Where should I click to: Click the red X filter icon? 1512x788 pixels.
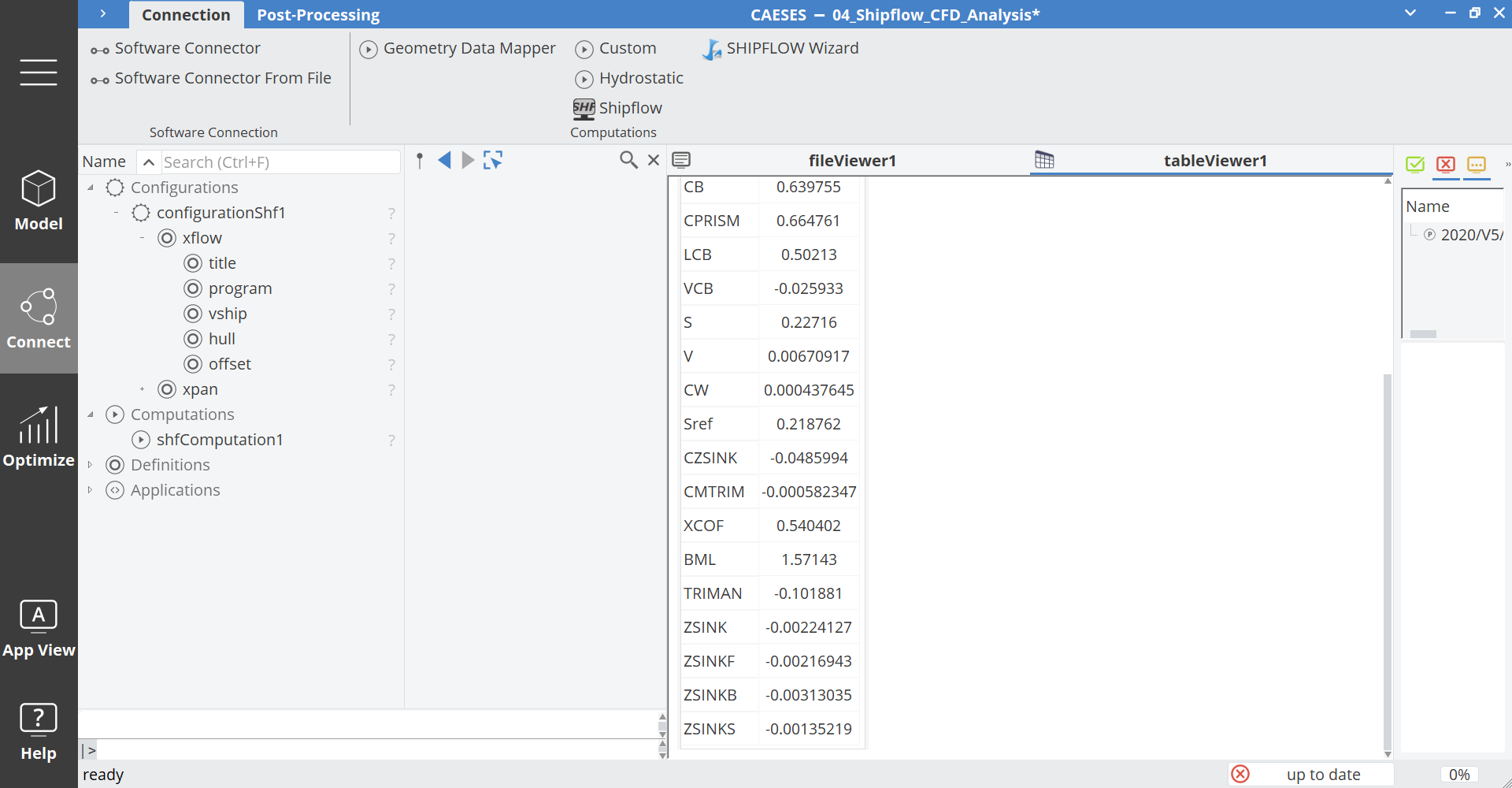coord(1446,164)
